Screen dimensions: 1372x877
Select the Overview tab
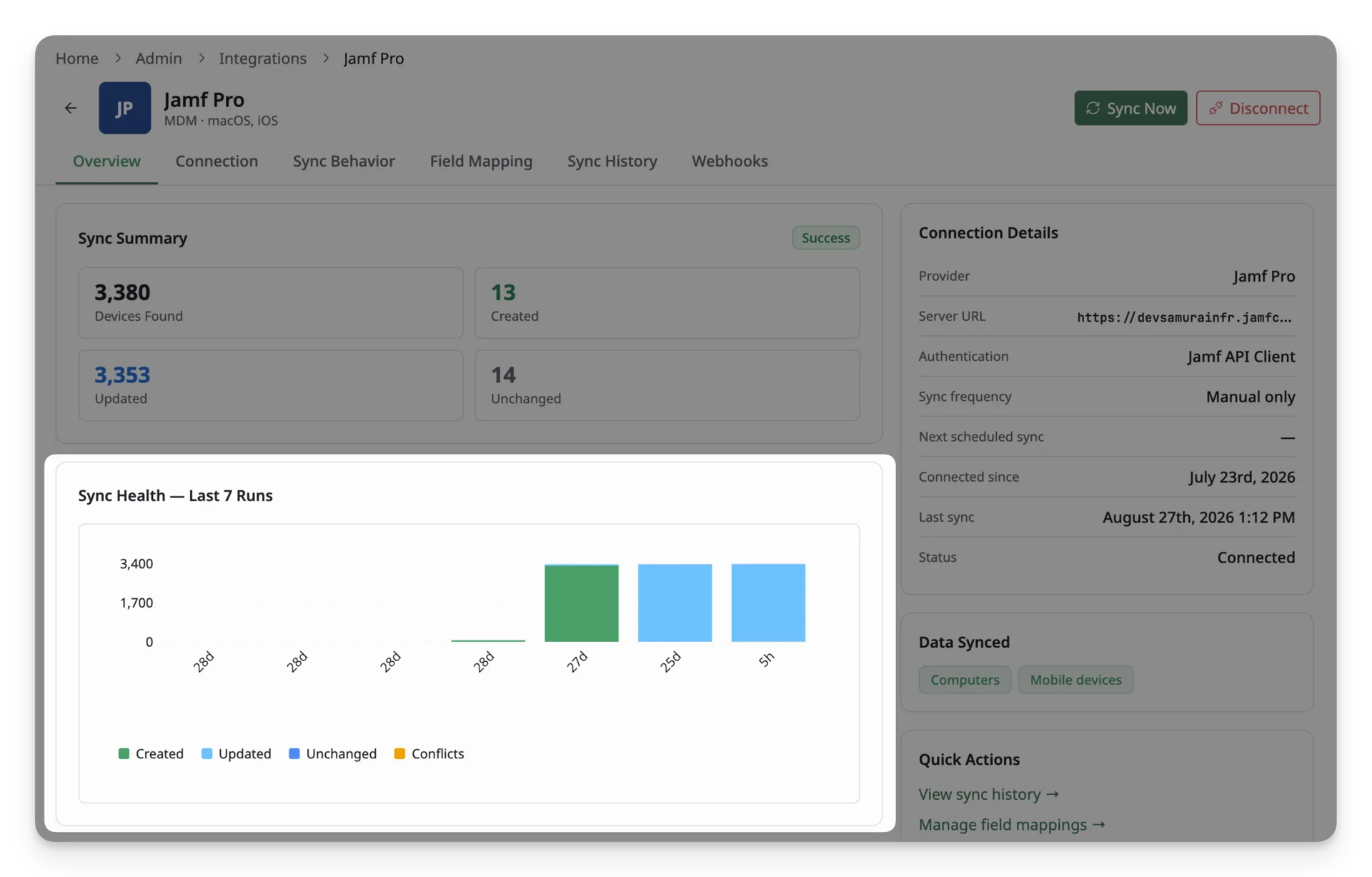tap(106, 162)
